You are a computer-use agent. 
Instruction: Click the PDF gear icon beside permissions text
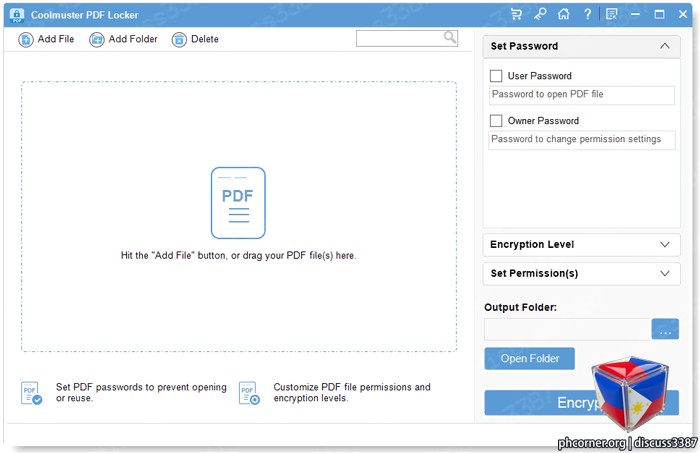click(249, 393)
